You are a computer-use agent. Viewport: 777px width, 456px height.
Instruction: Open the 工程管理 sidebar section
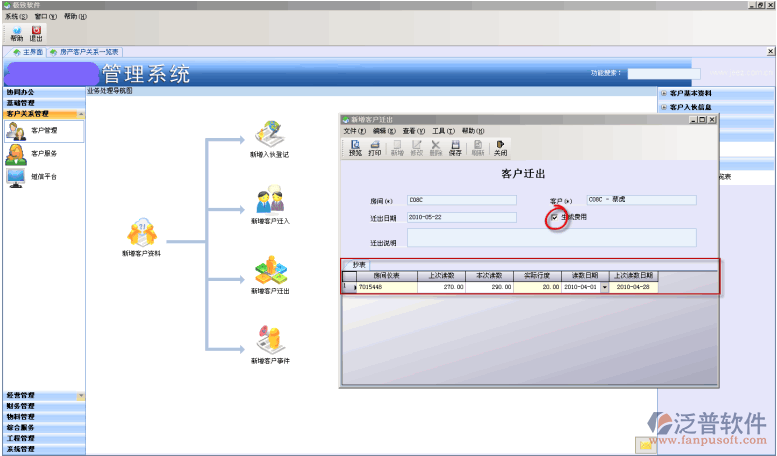(x=44, y=439)
